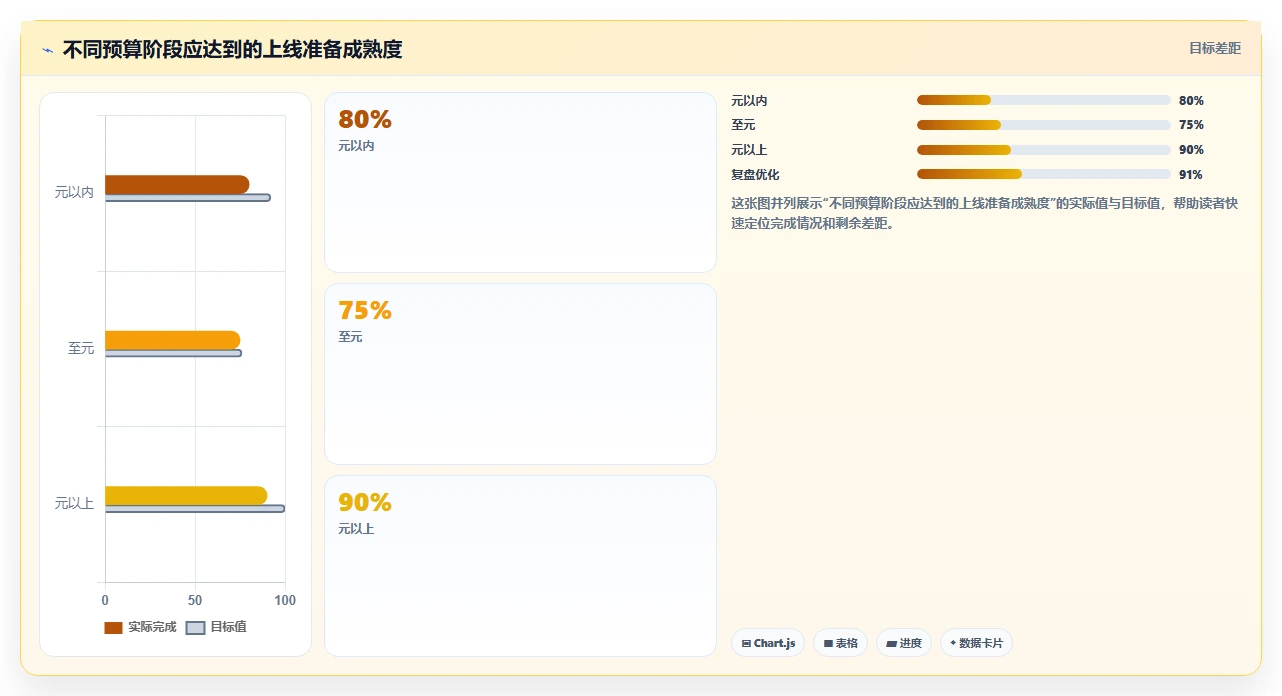Select the 进度 tag chip
This screenshot has width=1282, height=696.
pos(904,643)
